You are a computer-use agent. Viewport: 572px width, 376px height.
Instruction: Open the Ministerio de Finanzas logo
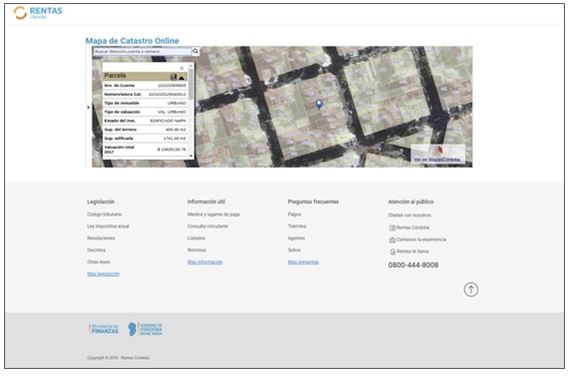104,329
